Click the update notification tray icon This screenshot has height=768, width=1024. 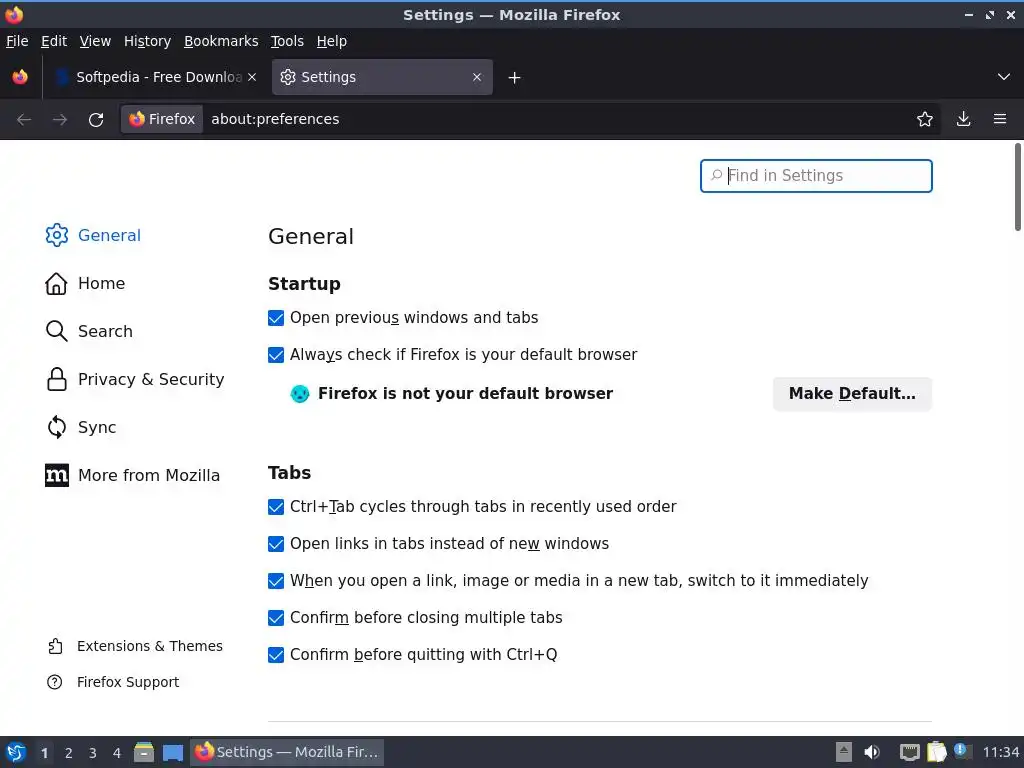961,751
